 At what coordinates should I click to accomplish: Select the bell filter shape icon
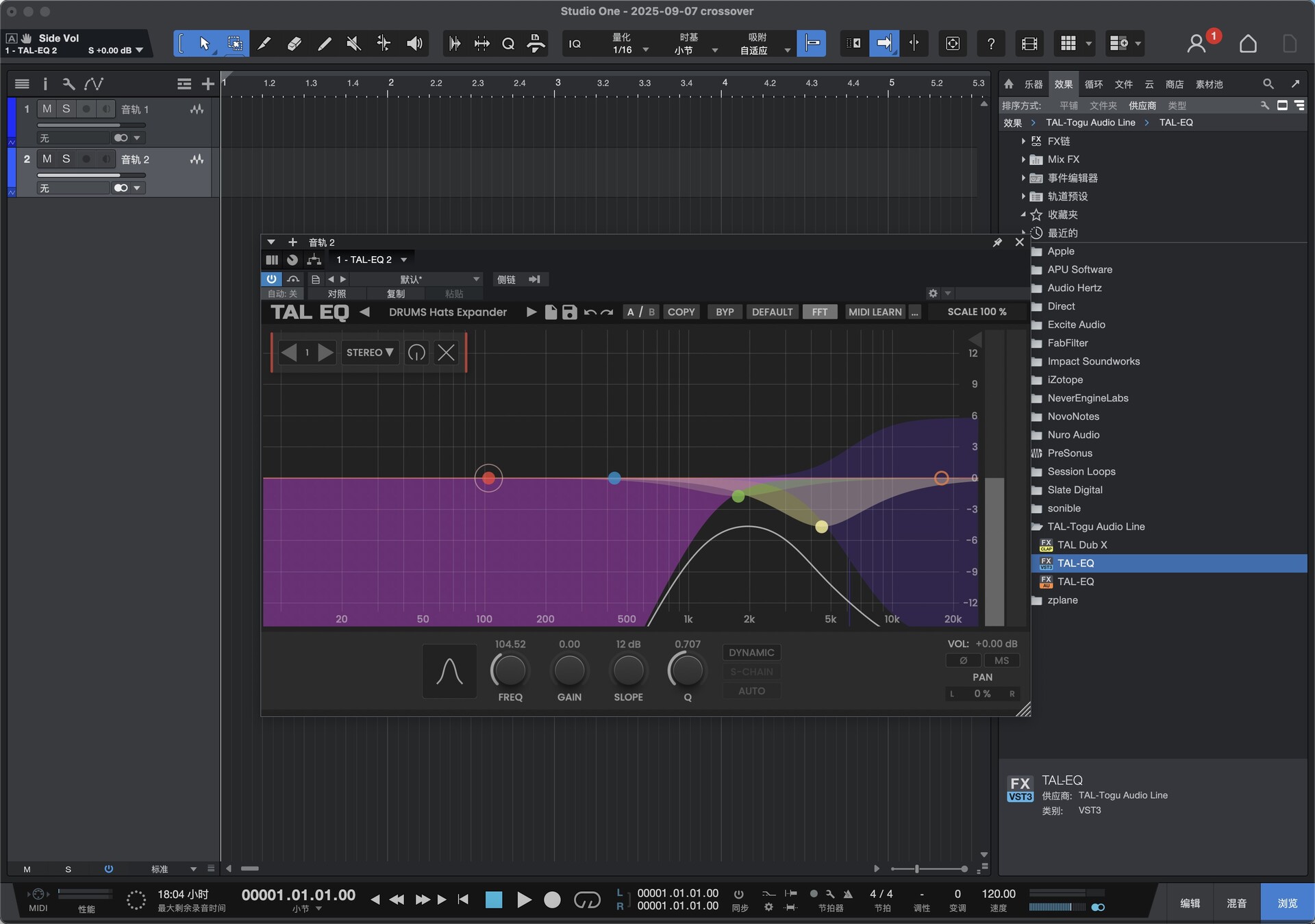pos(449,671)
